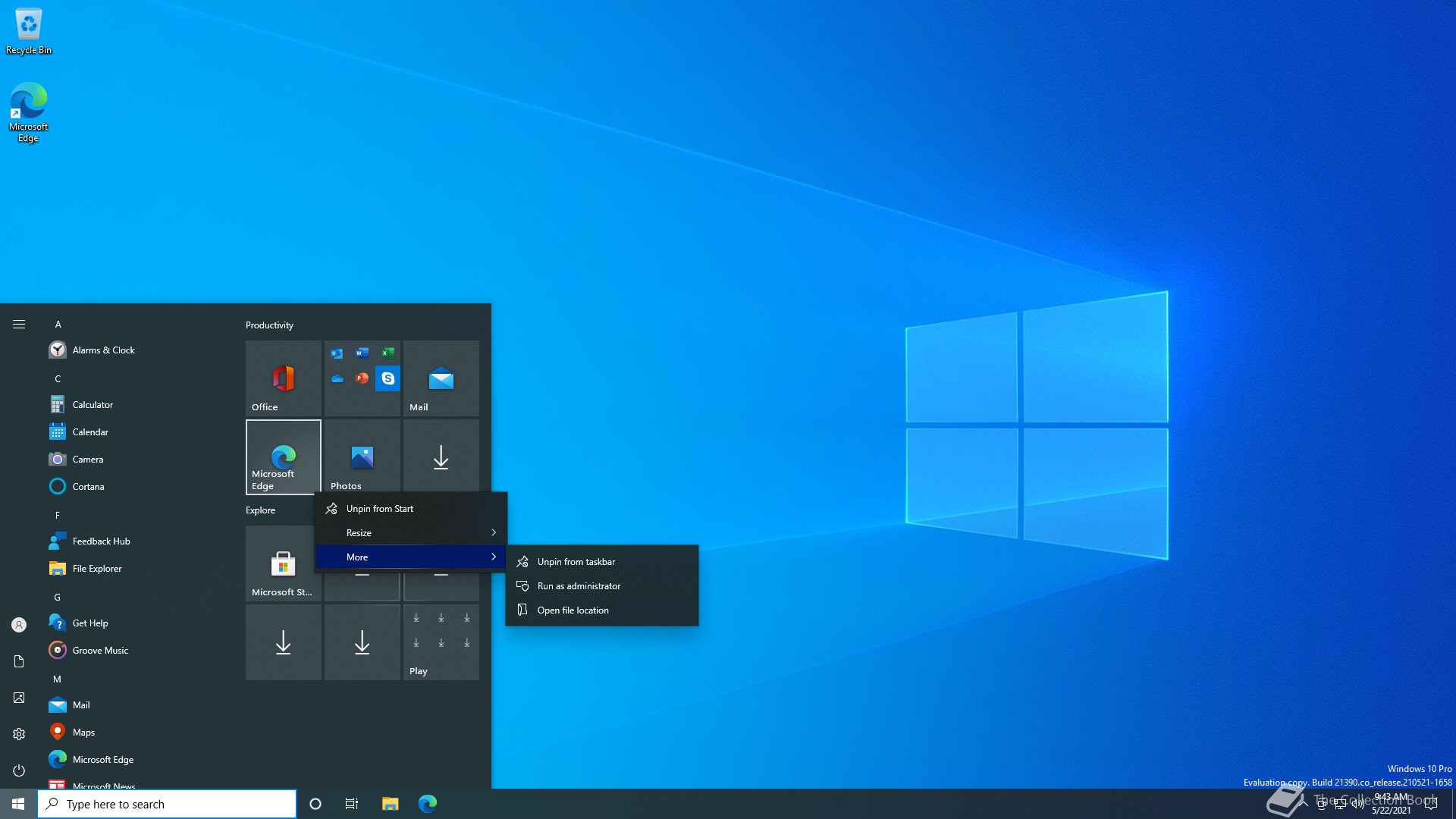
Task: Open Mail from the app list
Action: point(136,705)
